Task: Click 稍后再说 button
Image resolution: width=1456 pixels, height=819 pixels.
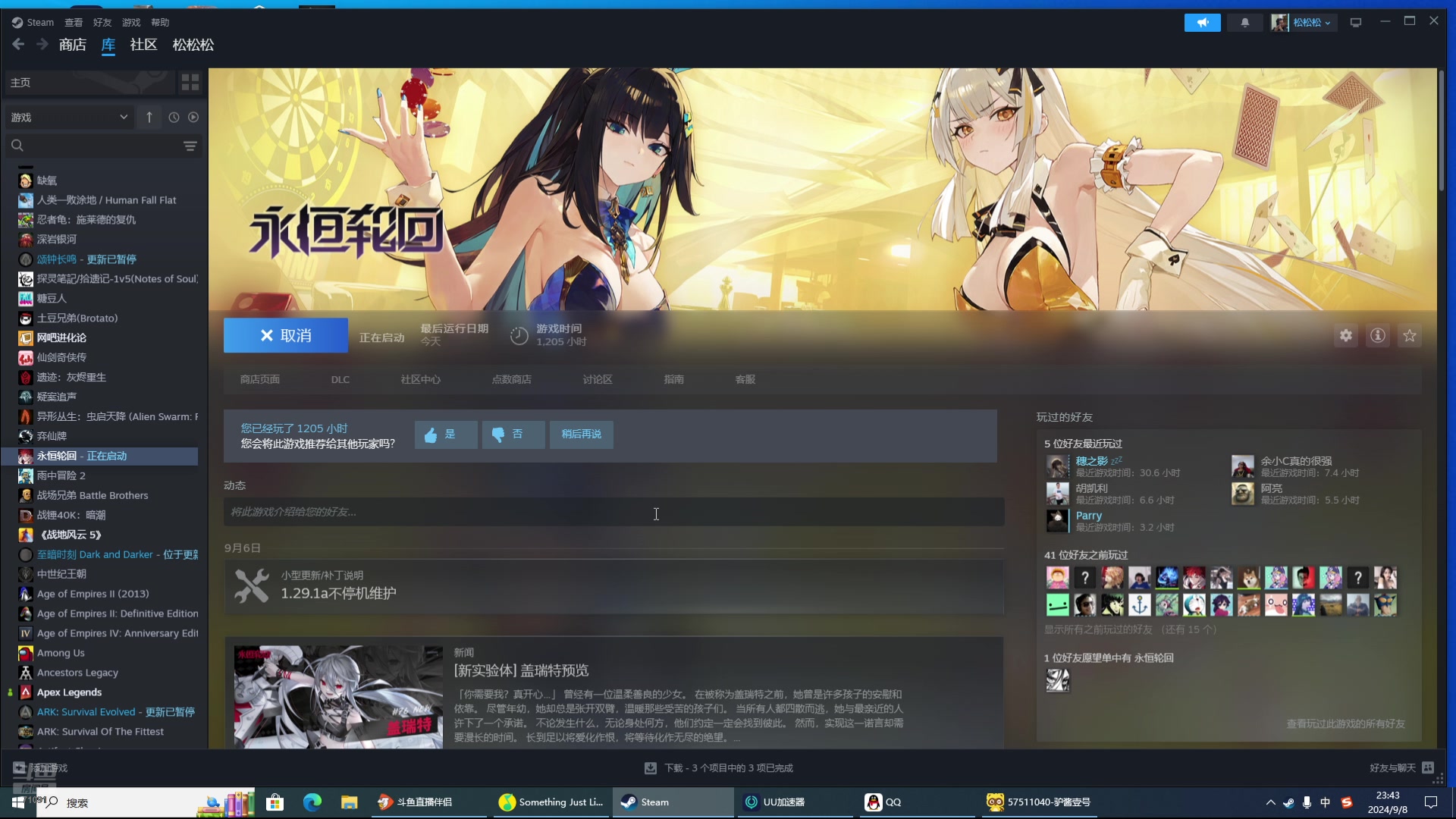Action: coord(581,435)
